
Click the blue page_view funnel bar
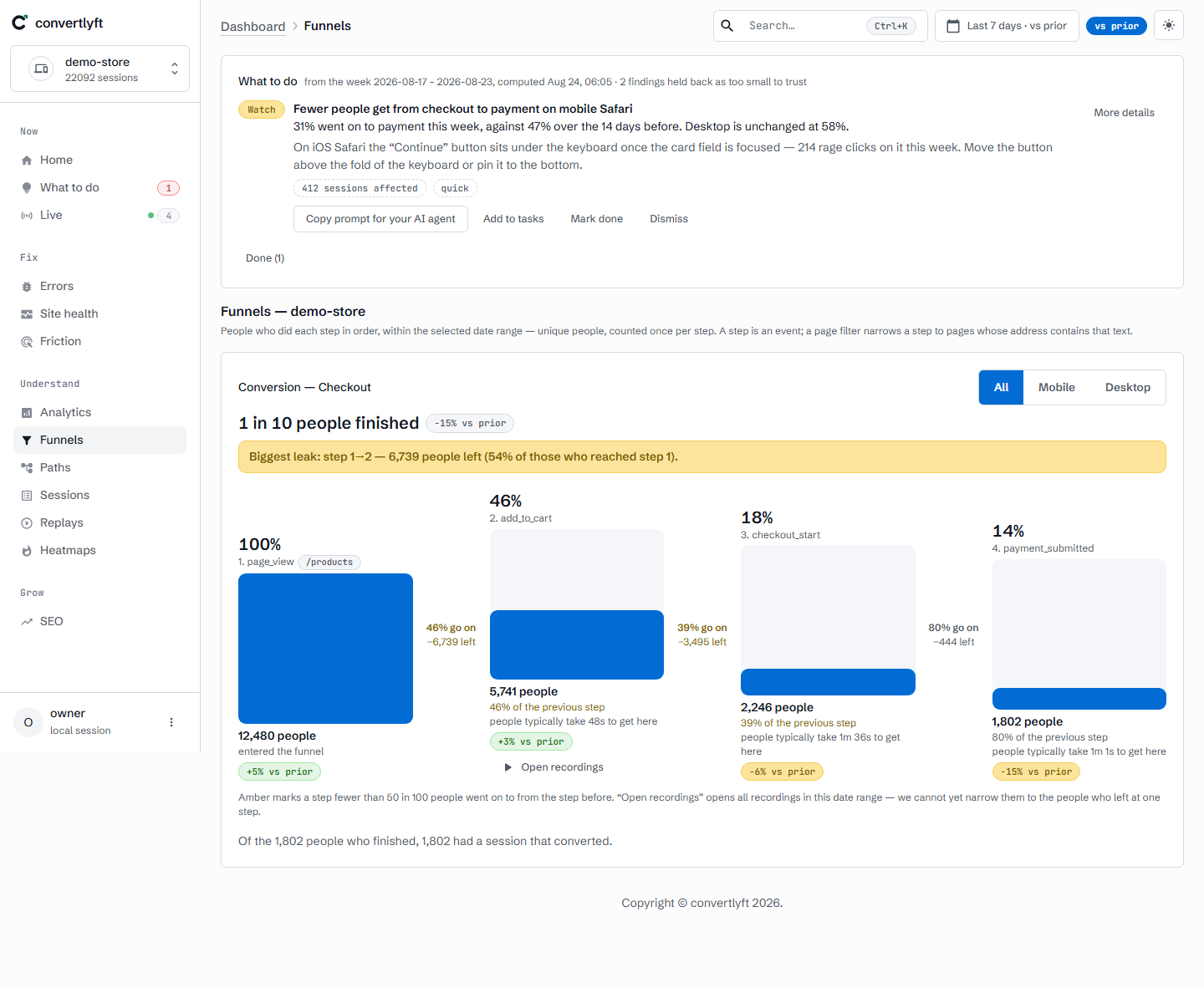tap(325, 649)
